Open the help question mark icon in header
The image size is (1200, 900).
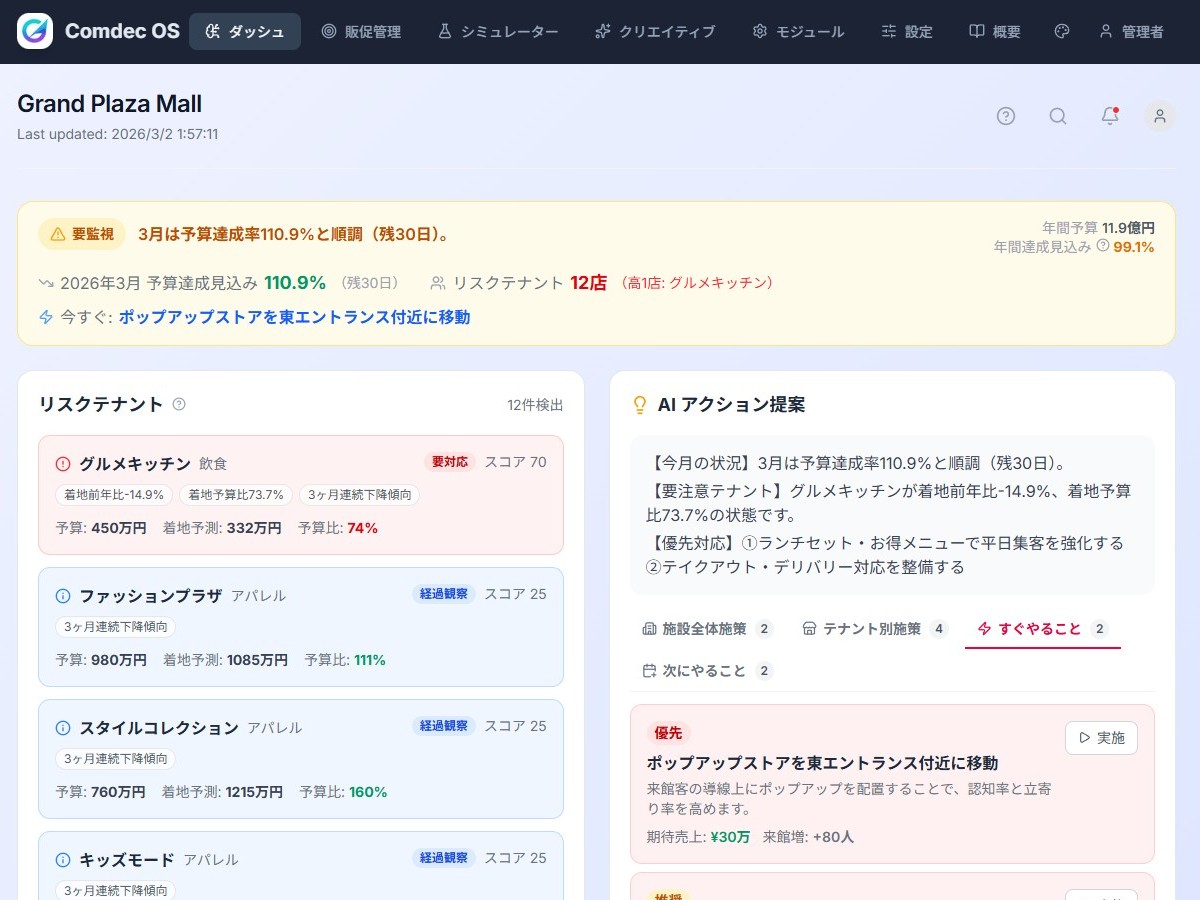point(1006,116)
